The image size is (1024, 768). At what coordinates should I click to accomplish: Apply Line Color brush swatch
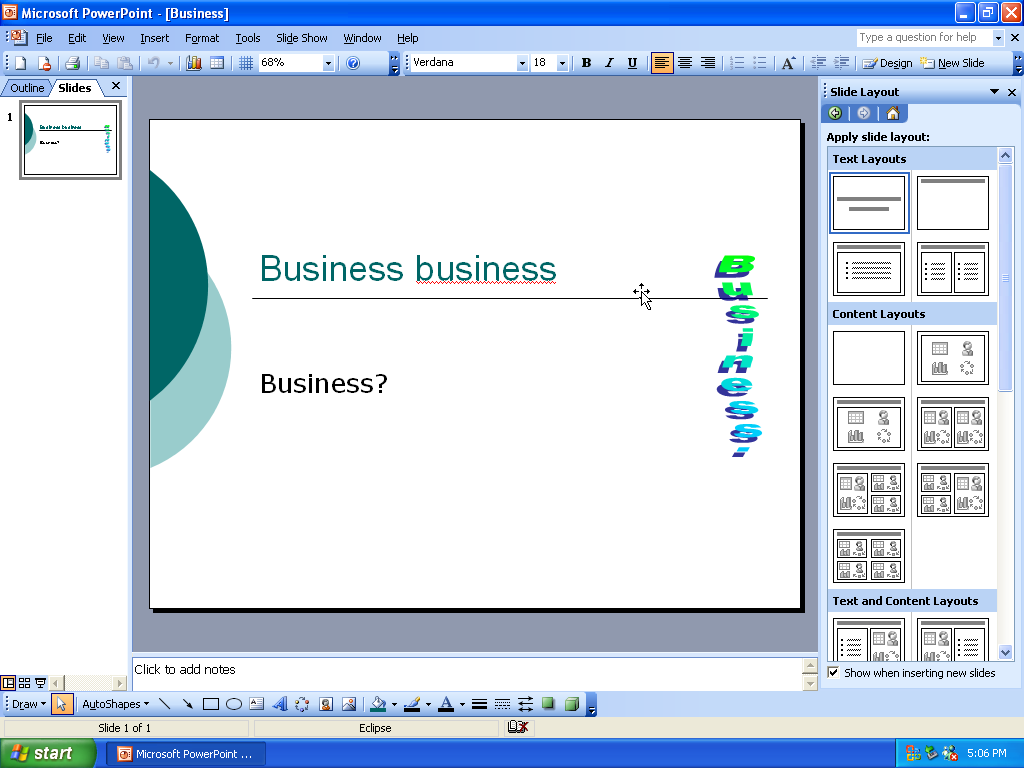411,704
